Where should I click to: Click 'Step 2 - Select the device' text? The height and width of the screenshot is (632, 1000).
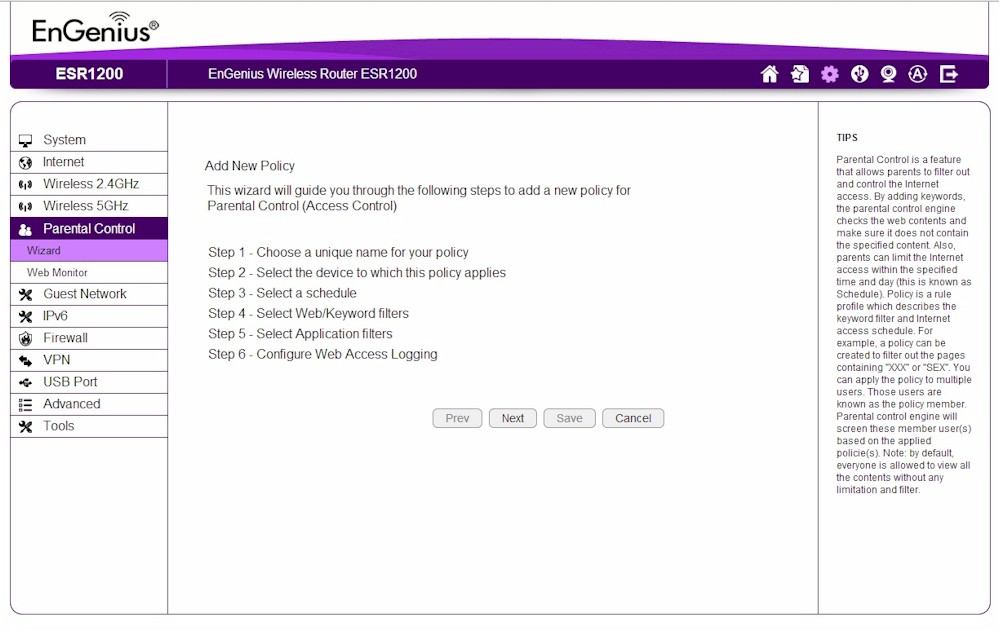(x=357, y=273)
